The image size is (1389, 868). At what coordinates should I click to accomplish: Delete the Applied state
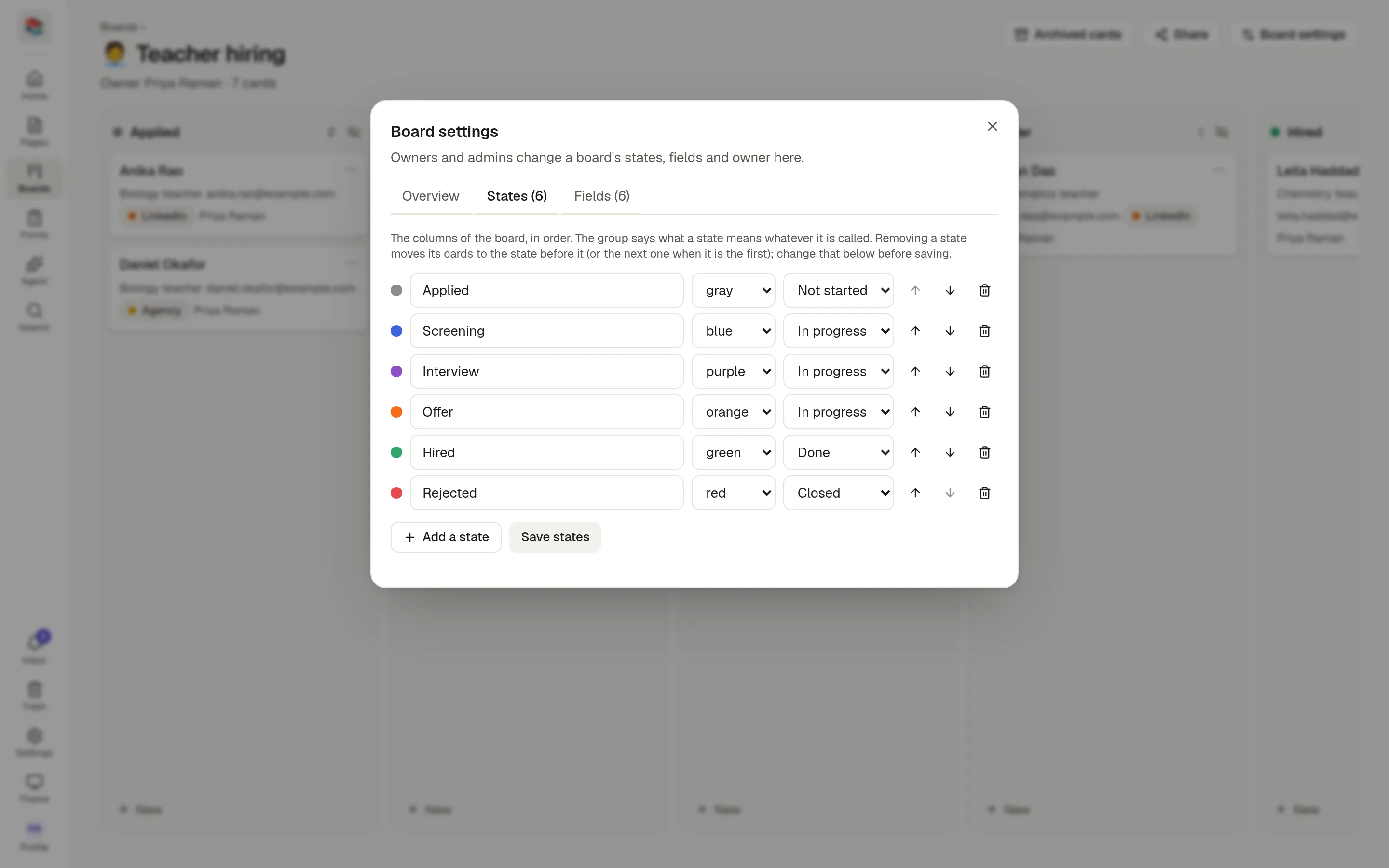pyautogui.click(x=984, y=290)
